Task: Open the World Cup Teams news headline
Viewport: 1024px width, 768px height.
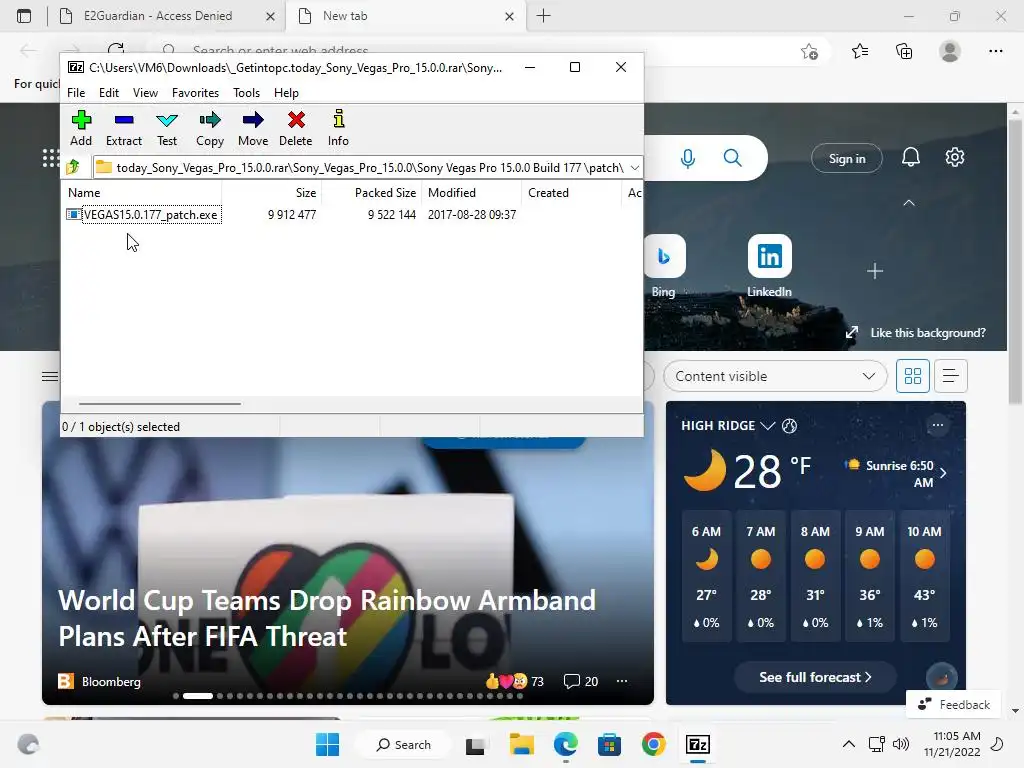Action: point(327,618)
